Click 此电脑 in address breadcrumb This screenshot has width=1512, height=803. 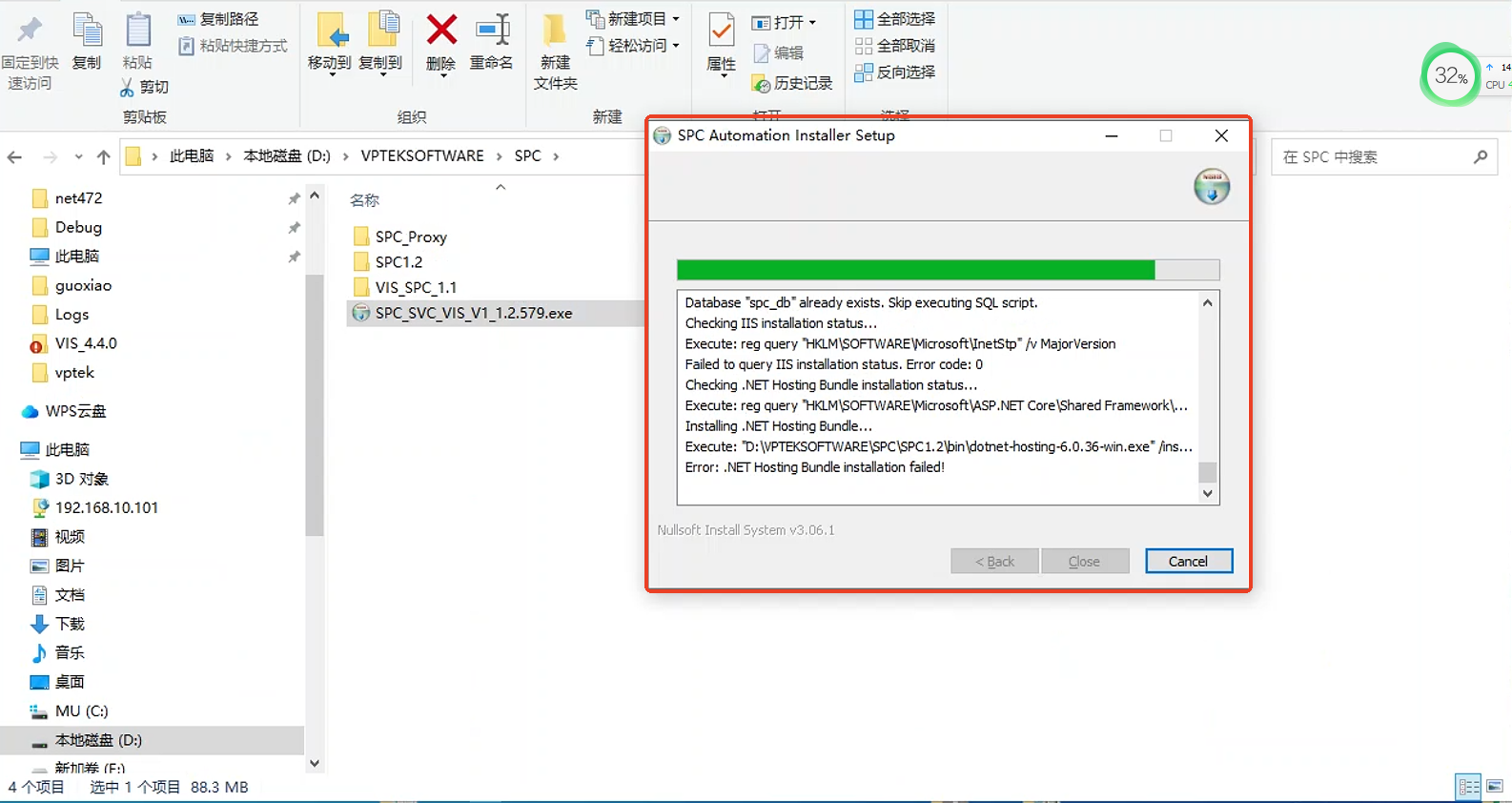(x=192, y=155)
